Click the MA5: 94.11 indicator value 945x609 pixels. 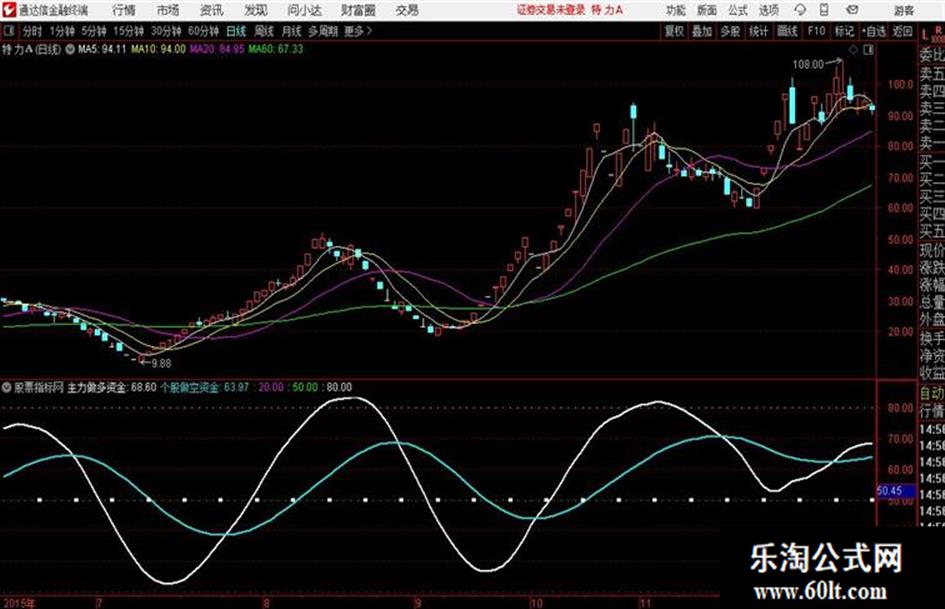tap(102, 49)
